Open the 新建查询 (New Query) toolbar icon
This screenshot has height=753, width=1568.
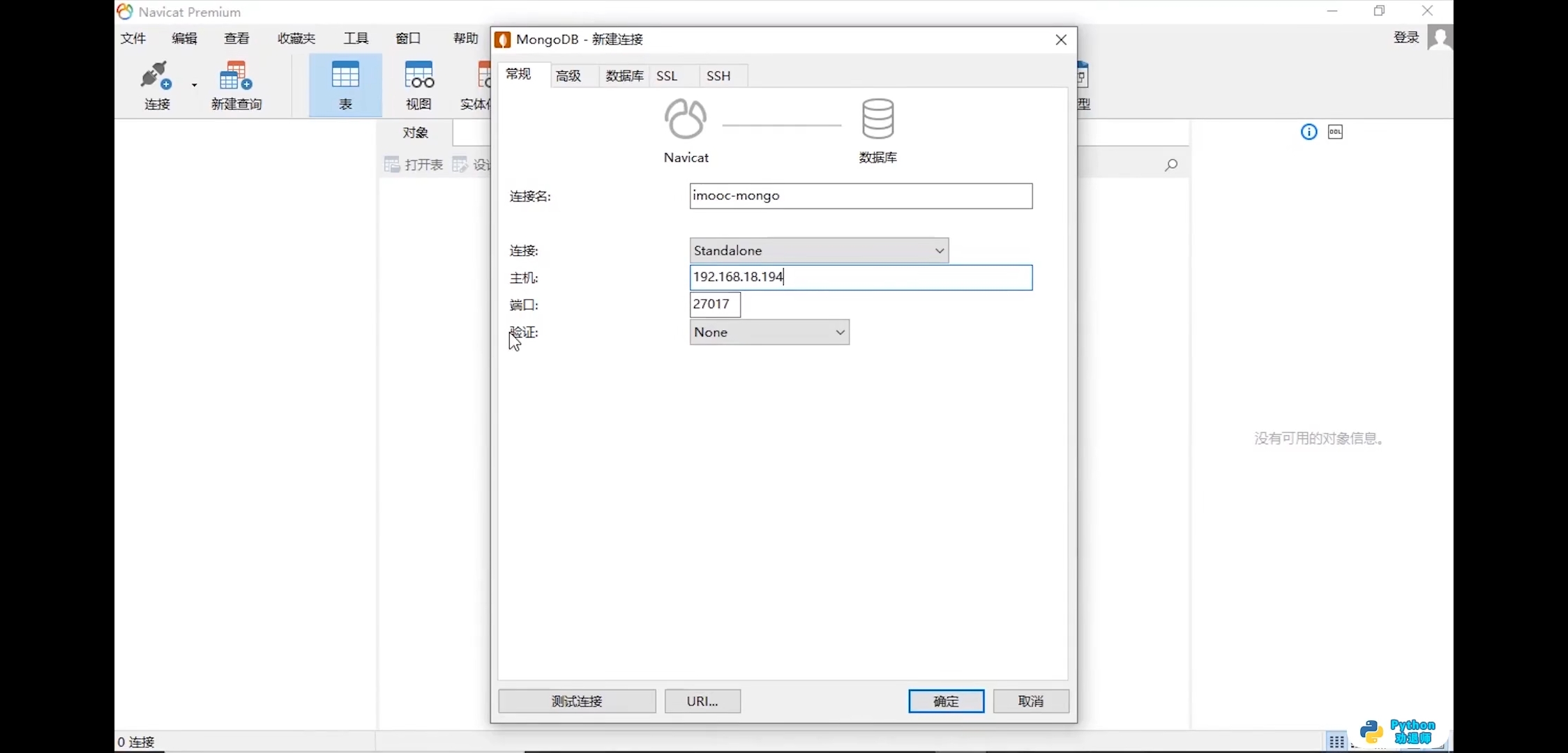click(236, 77)
